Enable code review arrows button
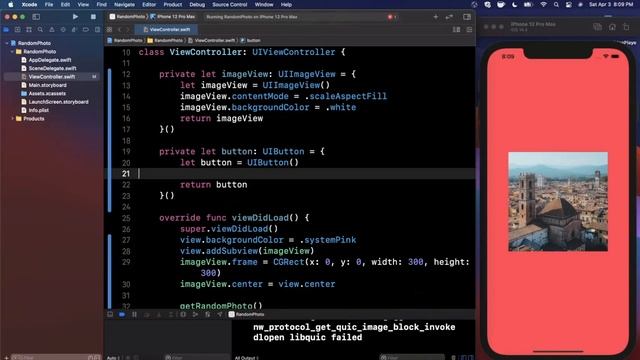 [x=449, y=17]
